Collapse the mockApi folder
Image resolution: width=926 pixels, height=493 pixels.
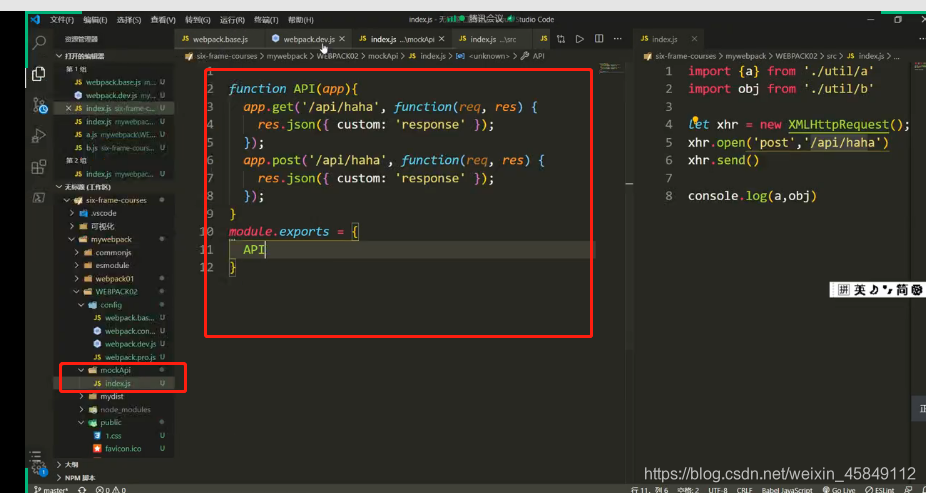pos(115,370)
